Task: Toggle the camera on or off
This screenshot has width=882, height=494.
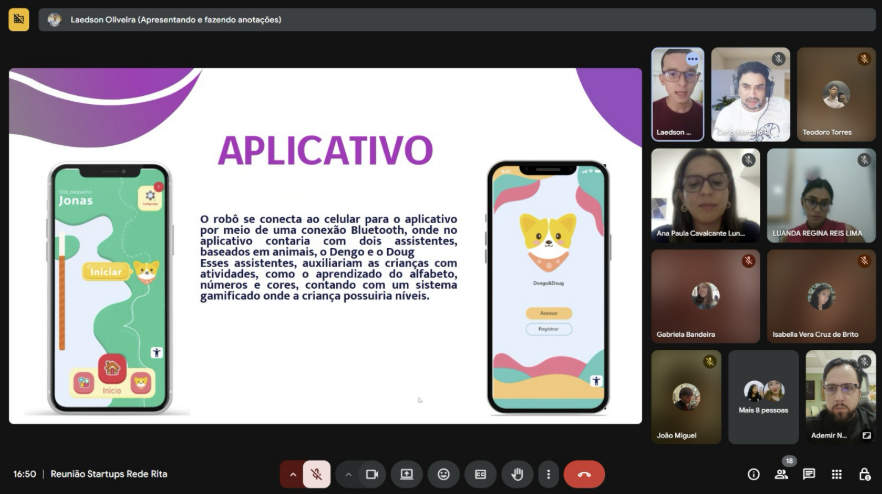Action: (372, 474)
